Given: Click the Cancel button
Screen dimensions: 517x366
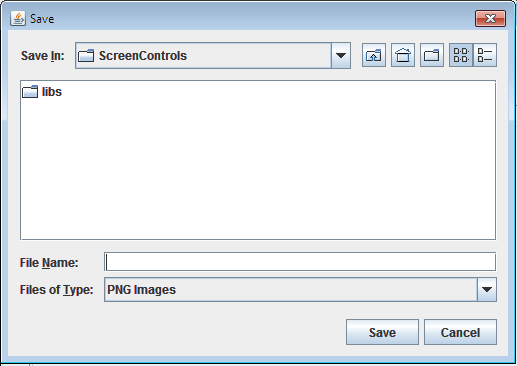Looking at the screenshot, I should (460, 332).
